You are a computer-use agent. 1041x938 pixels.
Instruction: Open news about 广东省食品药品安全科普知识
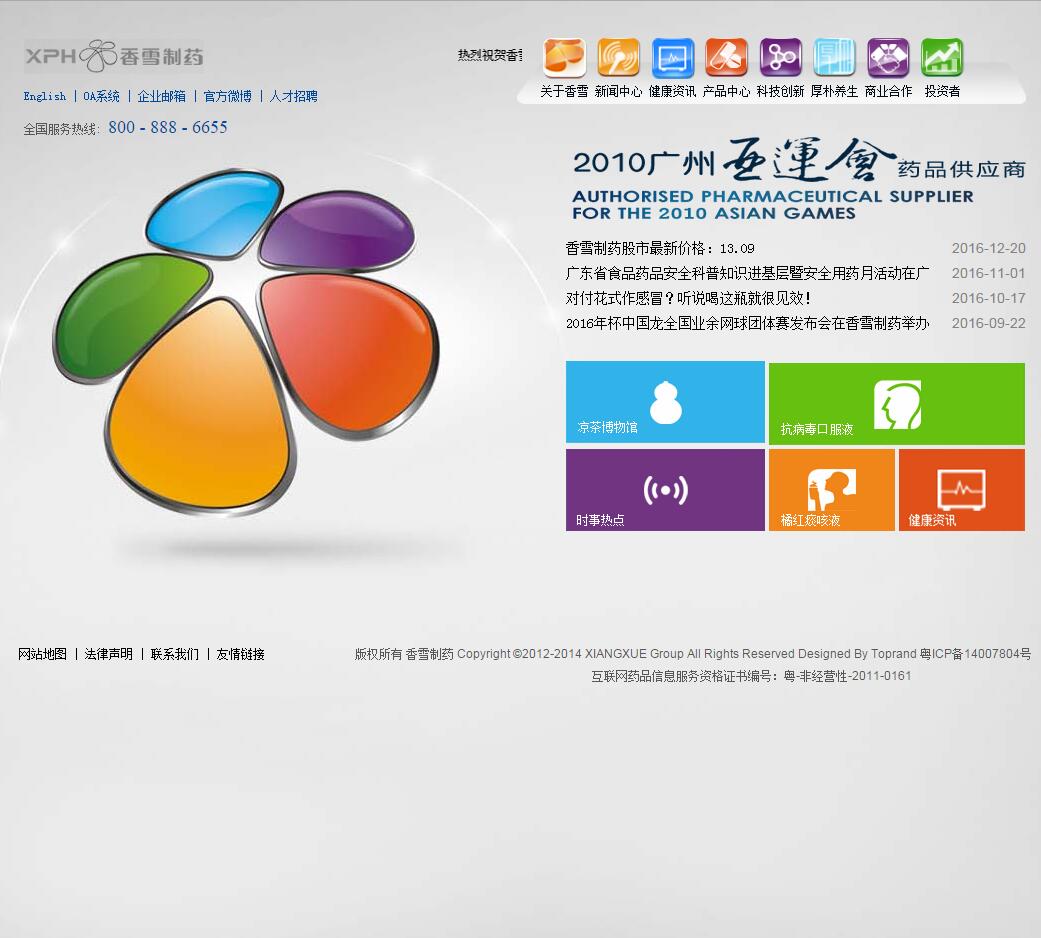[x=748, y=274]
